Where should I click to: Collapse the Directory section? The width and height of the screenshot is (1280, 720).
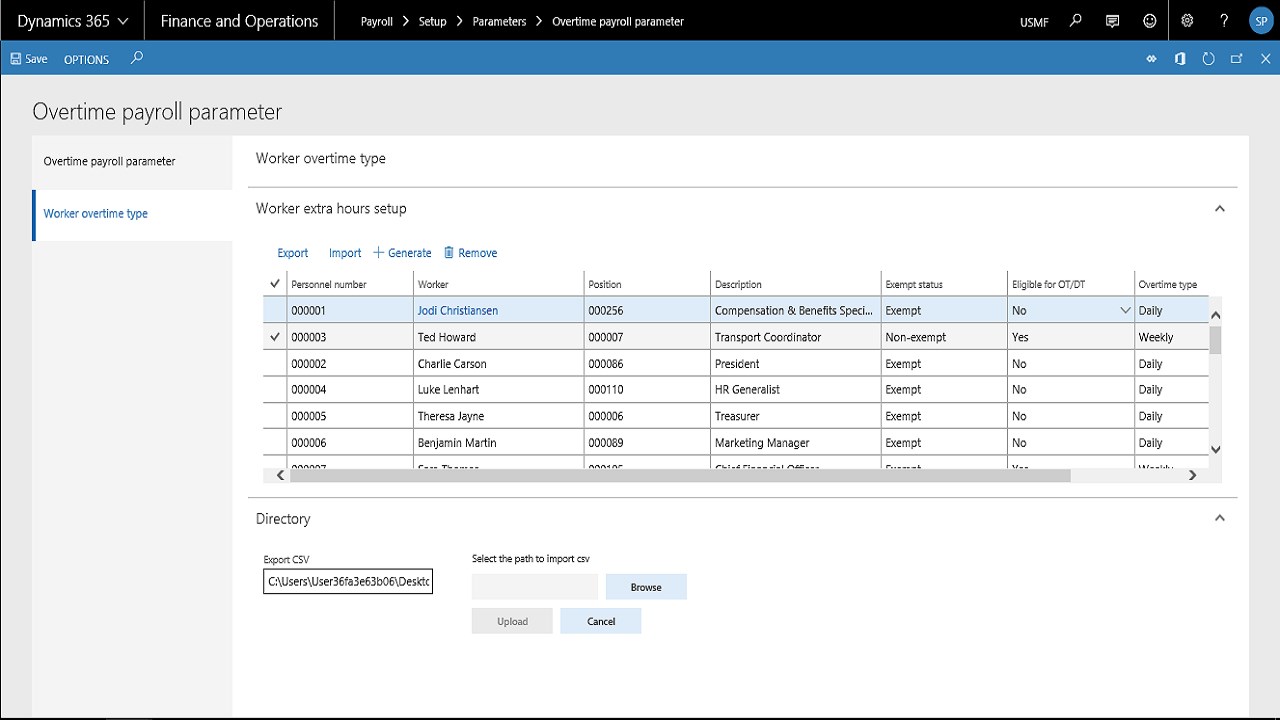coord(1219,518)
